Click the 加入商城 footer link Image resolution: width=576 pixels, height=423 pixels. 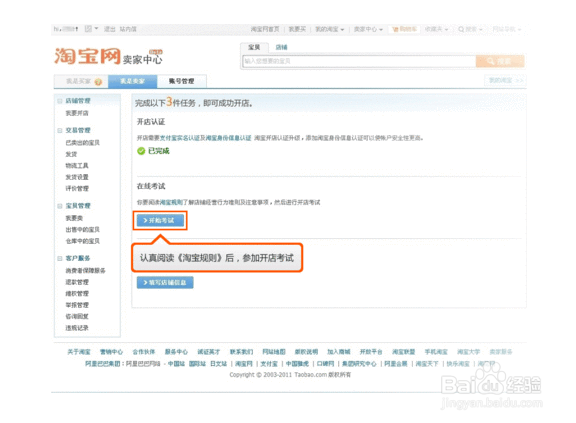click(338, 352)
